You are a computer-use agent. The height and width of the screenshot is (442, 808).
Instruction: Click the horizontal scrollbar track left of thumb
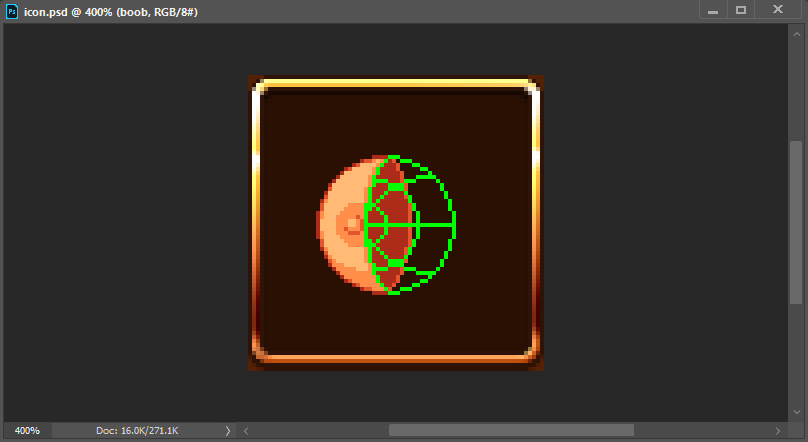tap(320, 430)
